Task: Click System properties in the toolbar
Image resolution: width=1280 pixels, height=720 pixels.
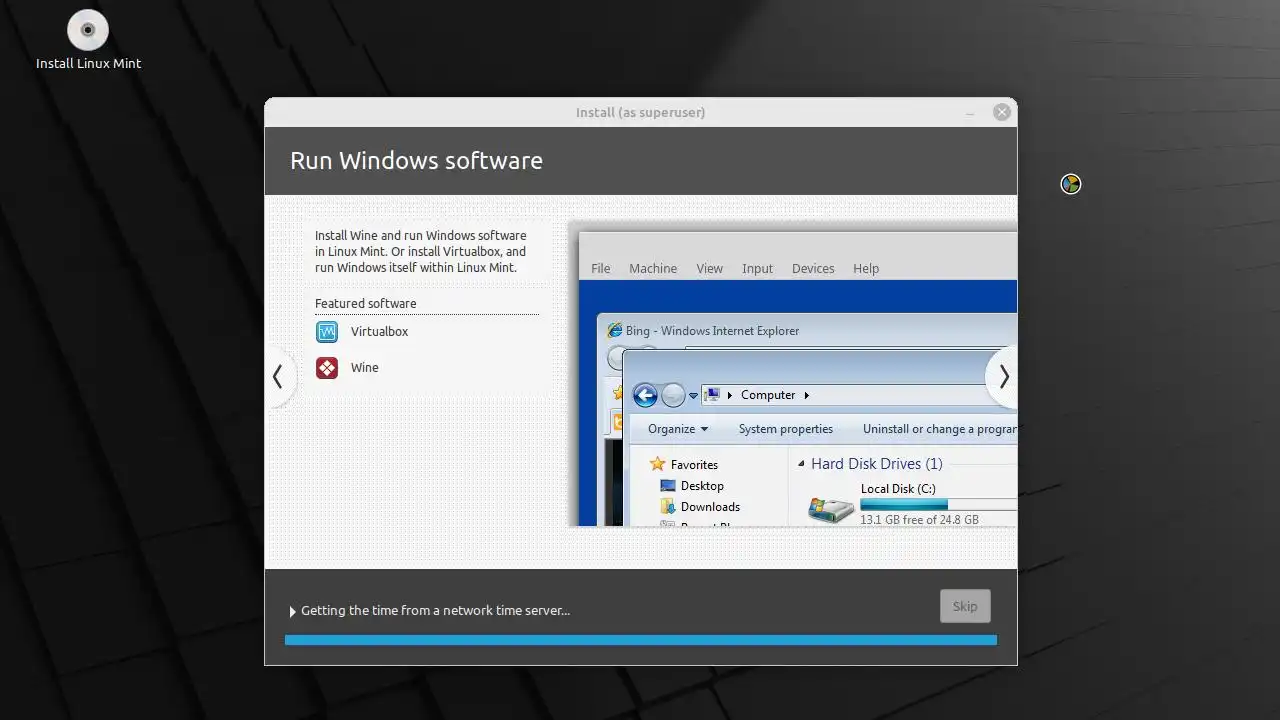Action: click(786, 429)
